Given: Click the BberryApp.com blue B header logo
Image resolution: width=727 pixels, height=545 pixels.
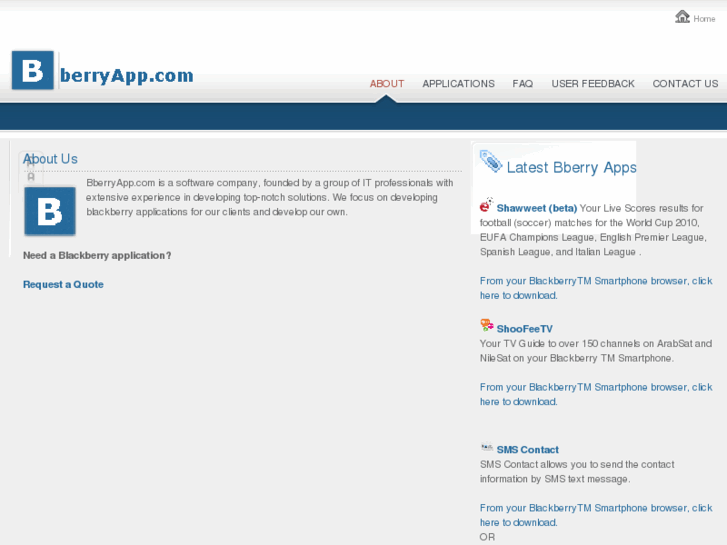Looking at the screenshot, I should coord(33,70).
